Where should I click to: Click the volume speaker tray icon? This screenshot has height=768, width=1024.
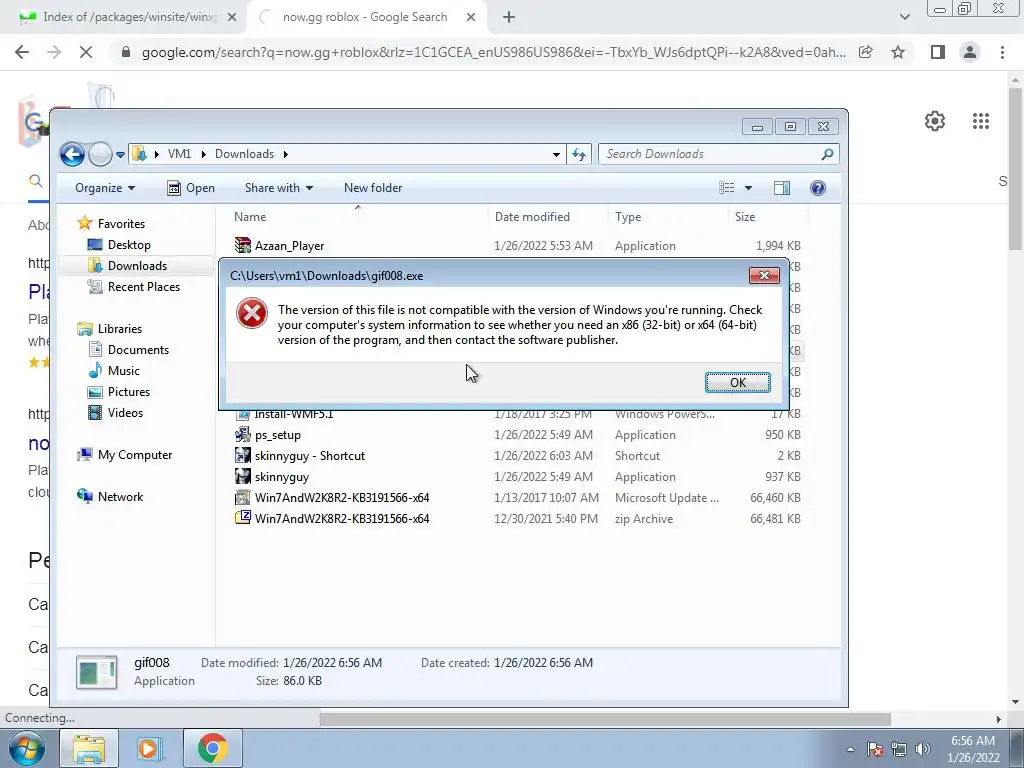pos(923,749)
